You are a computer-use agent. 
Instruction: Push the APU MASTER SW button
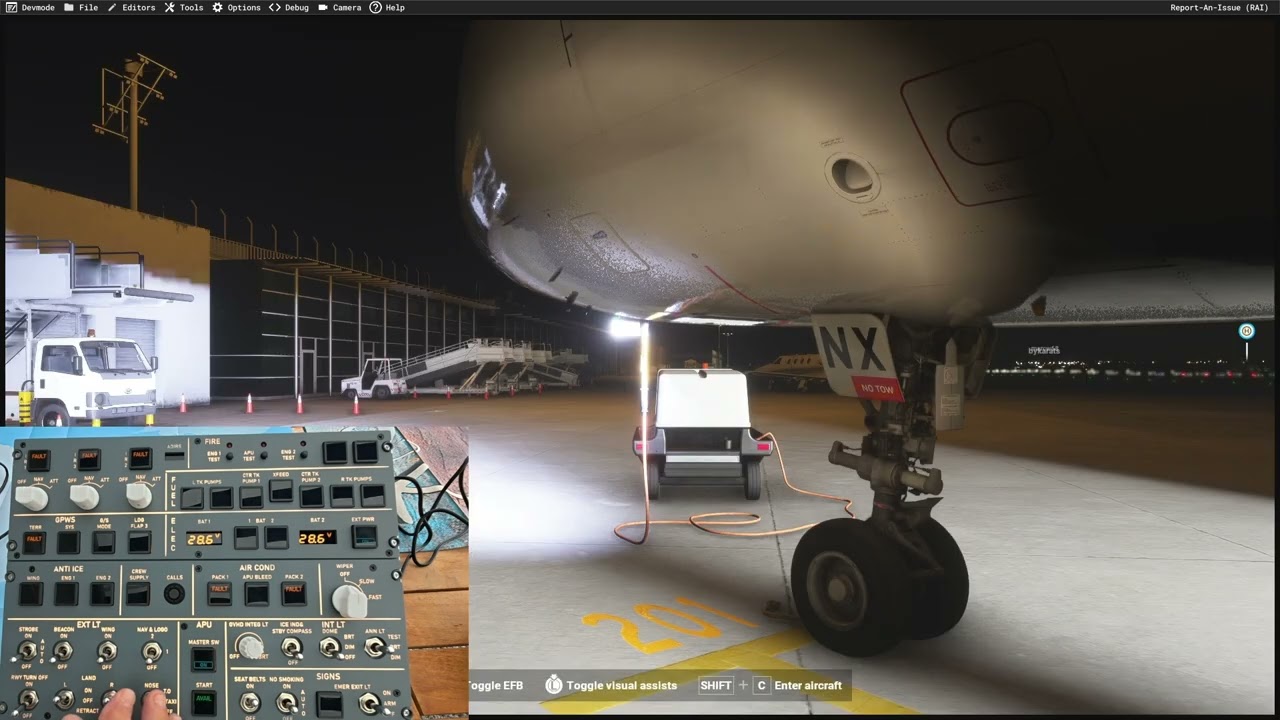(203, 659)
